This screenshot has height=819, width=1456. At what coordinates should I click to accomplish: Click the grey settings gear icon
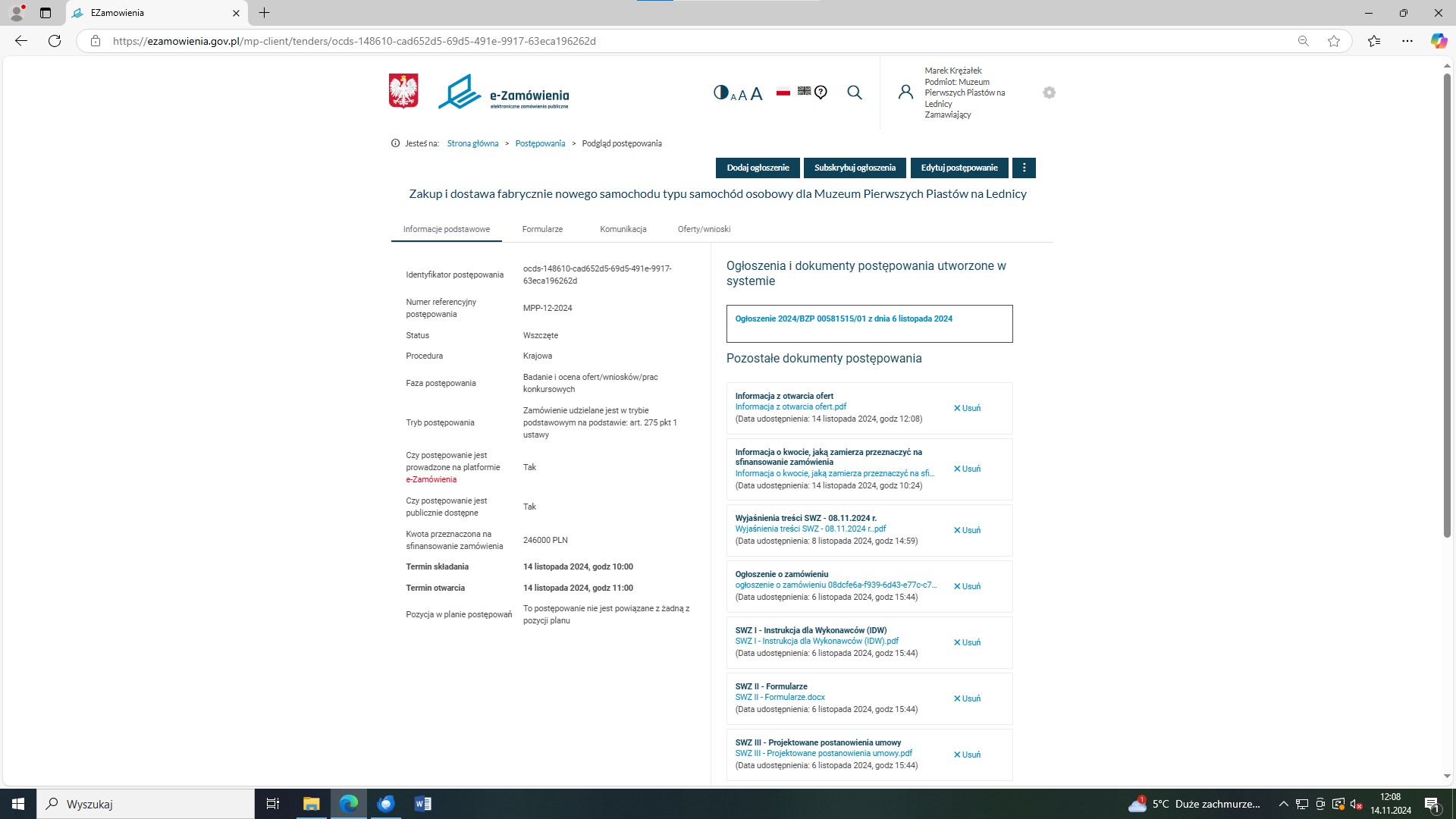(x=1049, y=93)
